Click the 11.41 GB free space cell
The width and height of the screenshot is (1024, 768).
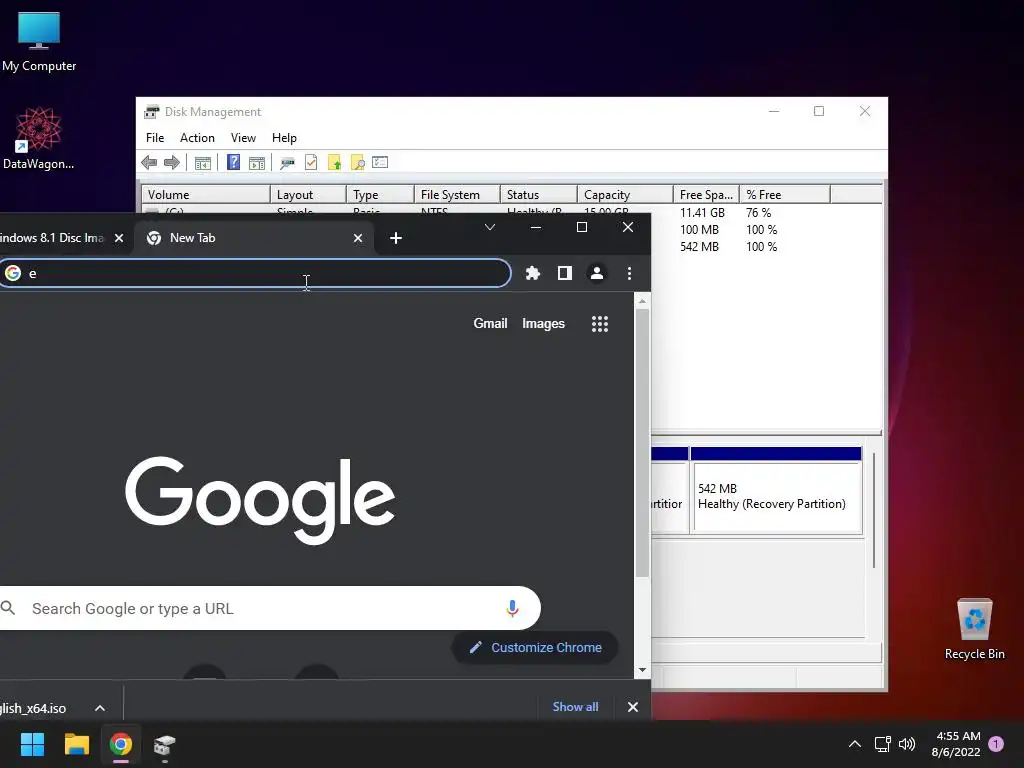point(703,213)
